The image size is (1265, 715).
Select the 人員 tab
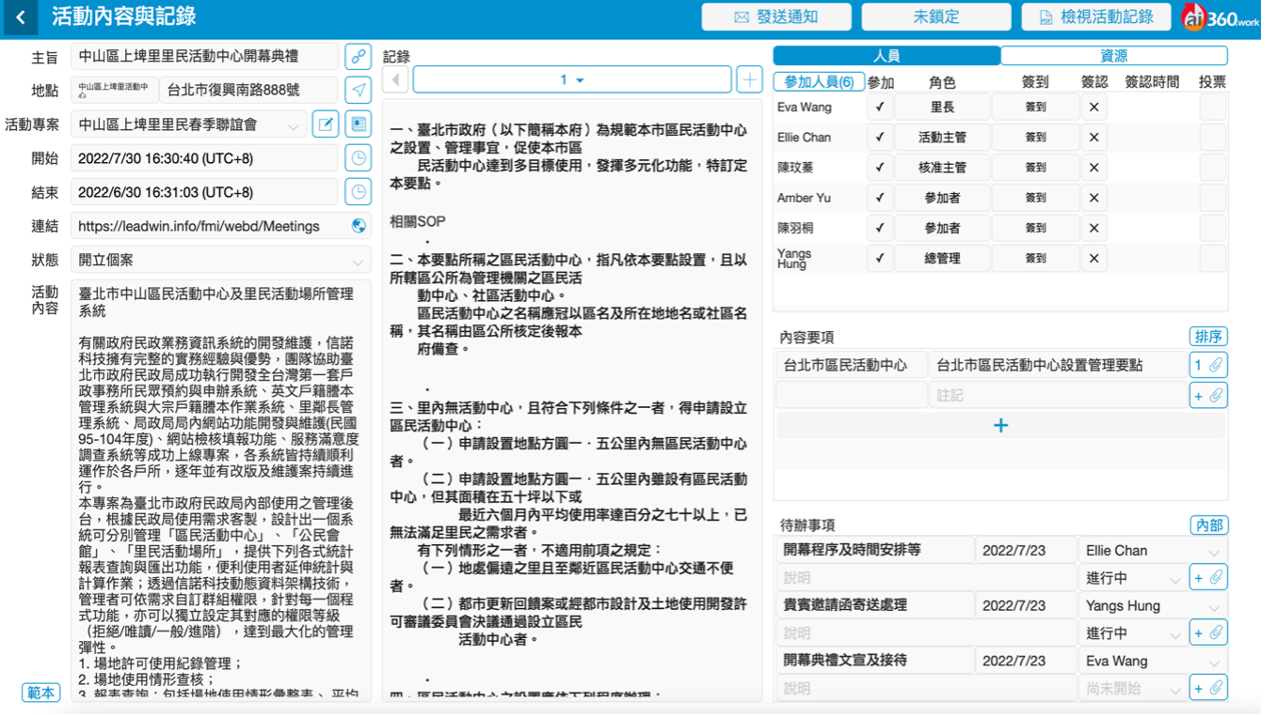point(886,56)
